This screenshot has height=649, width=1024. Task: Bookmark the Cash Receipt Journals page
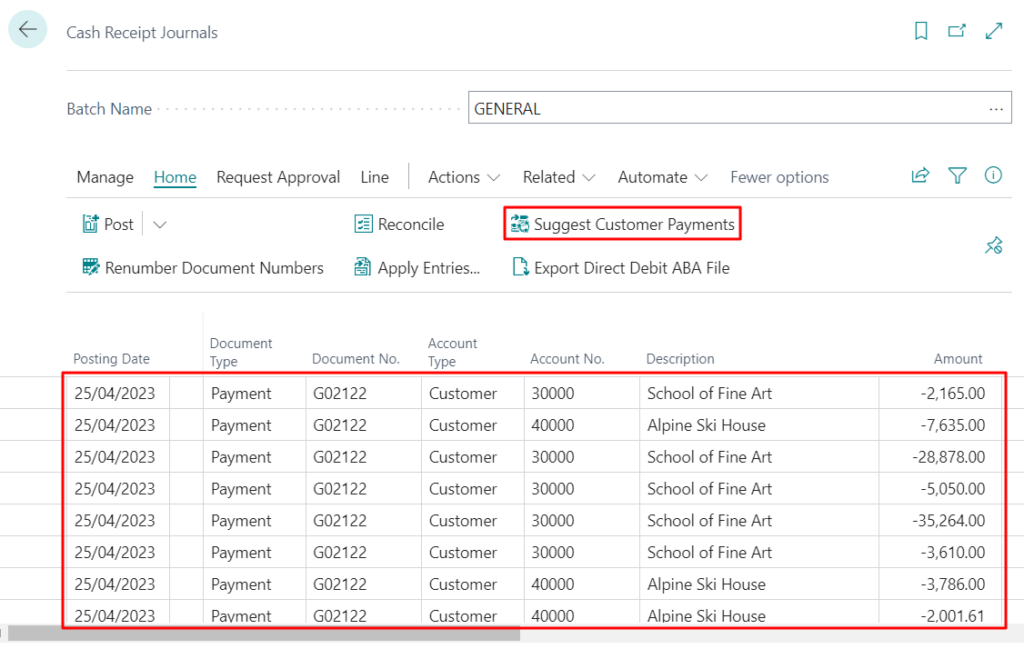(x=920, y=30)
